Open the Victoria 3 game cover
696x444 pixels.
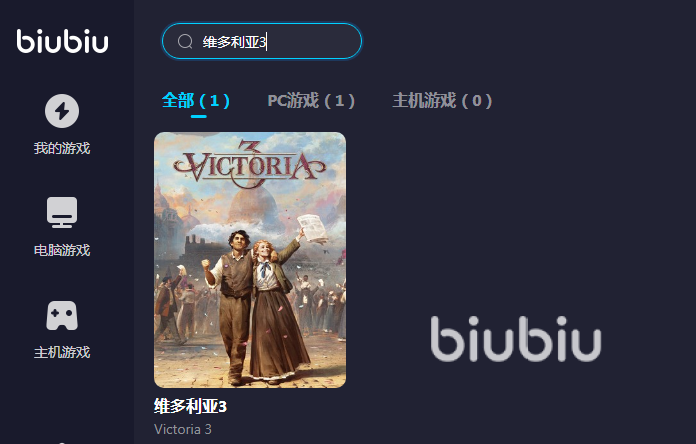(250, 260)
